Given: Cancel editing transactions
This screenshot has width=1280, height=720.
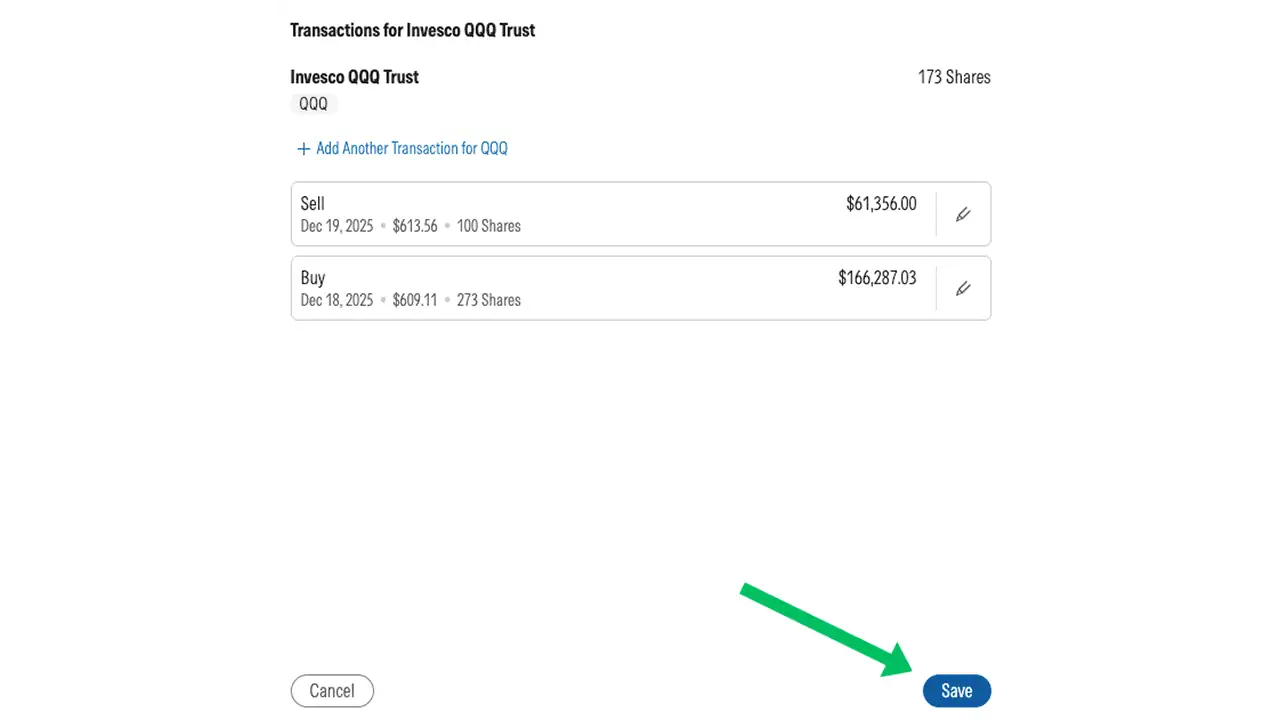Looking at the screenshot, I should 332,690.
